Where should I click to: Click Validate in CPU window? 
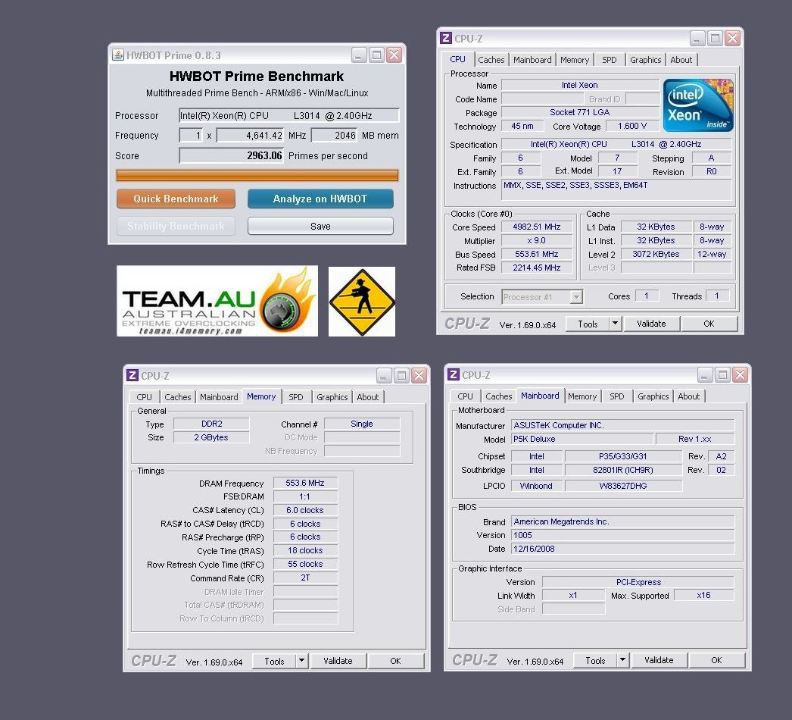[651, 324]
